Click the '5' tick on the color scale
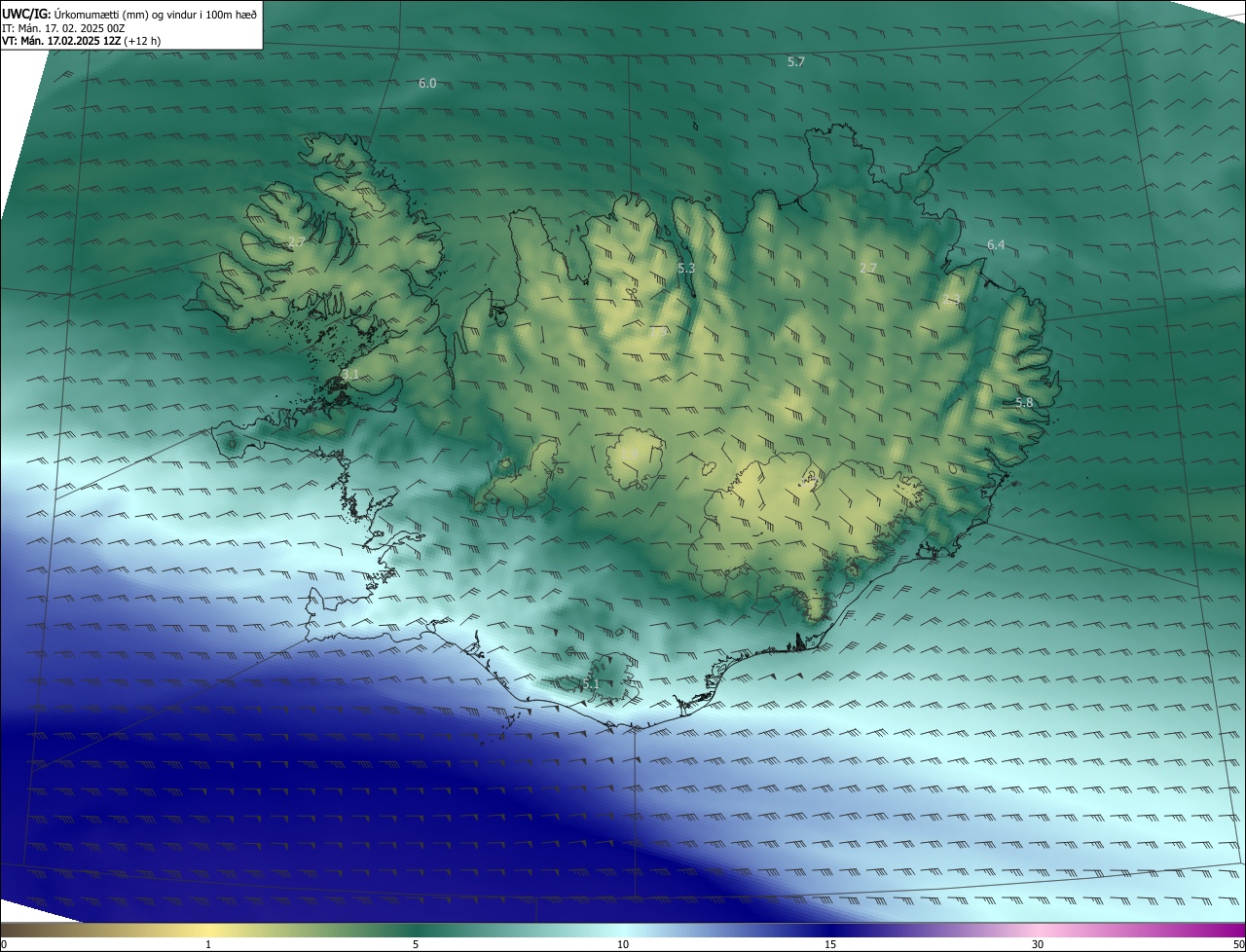Screen dimensions: 1246x952 click(x=416, y=944)
